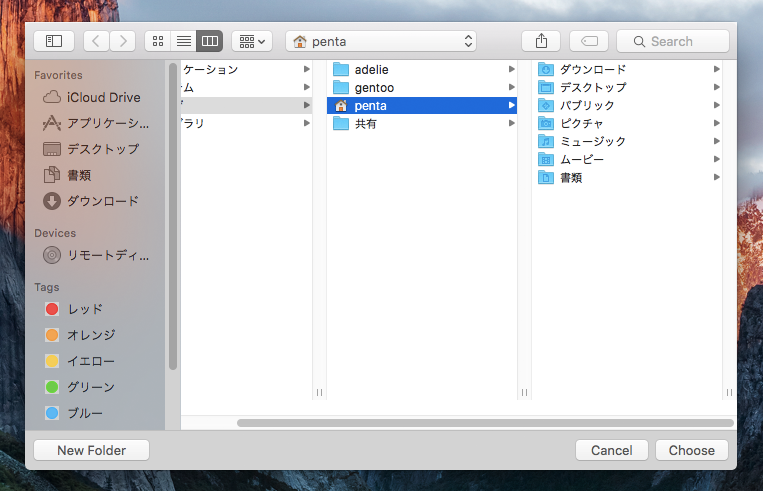Image resolution: width=763 pixels, height=491 pixels.
Task: Focus the Search field
Action: [x=673, y=41]
